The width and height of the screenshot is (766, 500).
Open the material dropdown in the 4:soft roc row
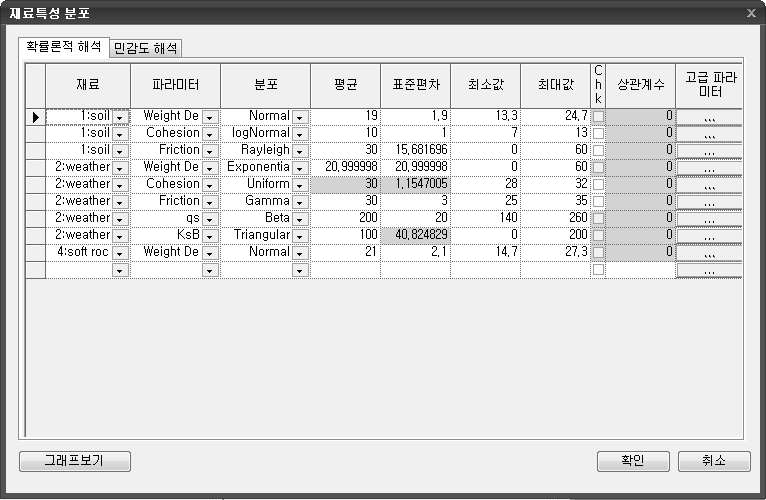[x=120, y=252]
